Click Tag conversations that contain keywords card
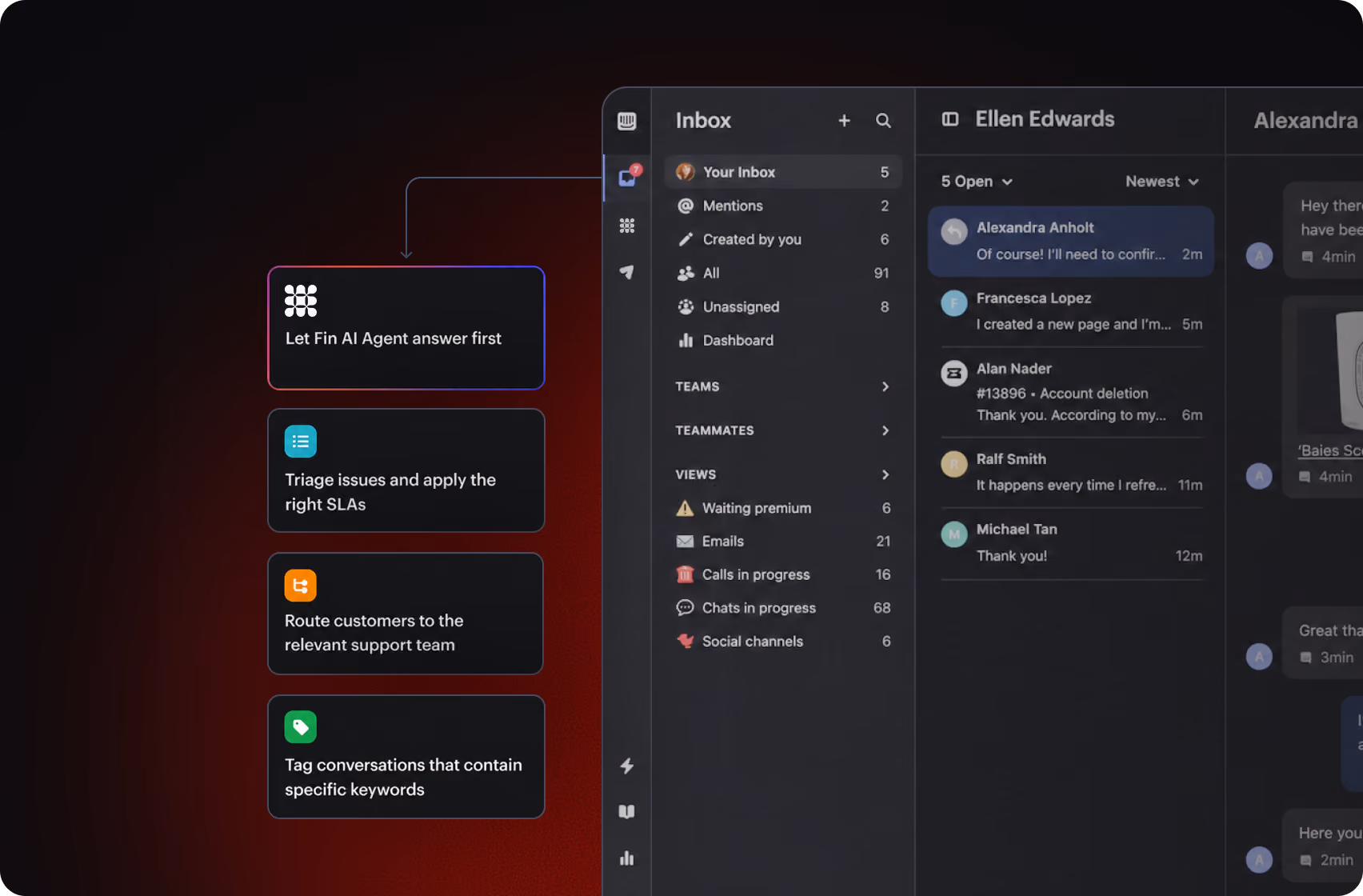The image size is (1363, 896). coord(406,757)
